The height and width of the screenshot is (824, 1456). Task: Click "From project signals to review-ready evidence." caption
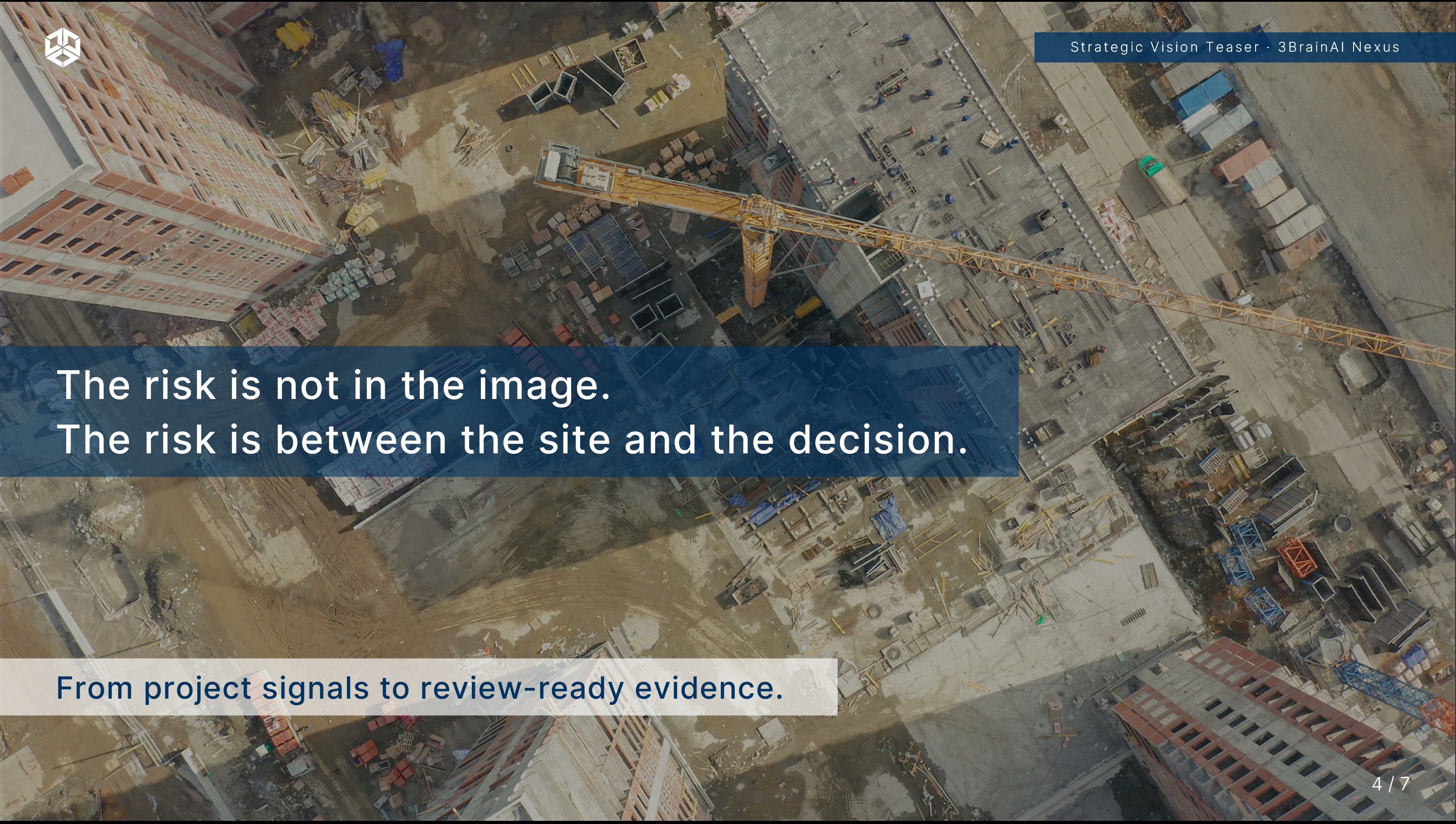tap(419, 688)
